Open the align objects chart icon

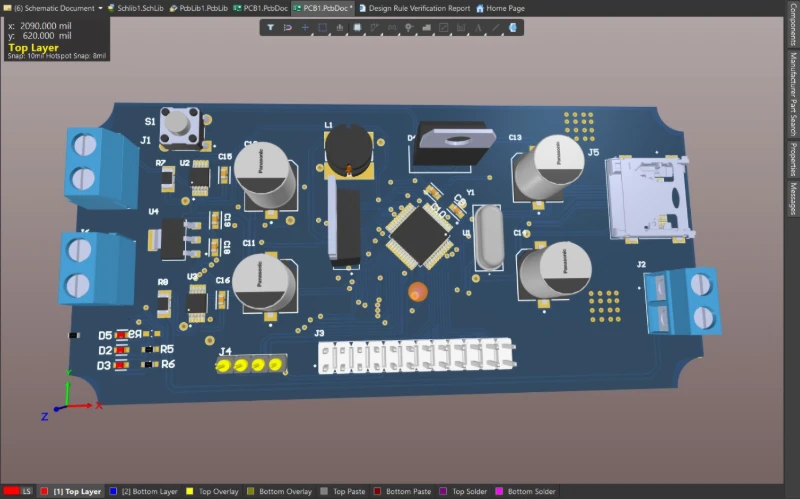click(339, 27)
